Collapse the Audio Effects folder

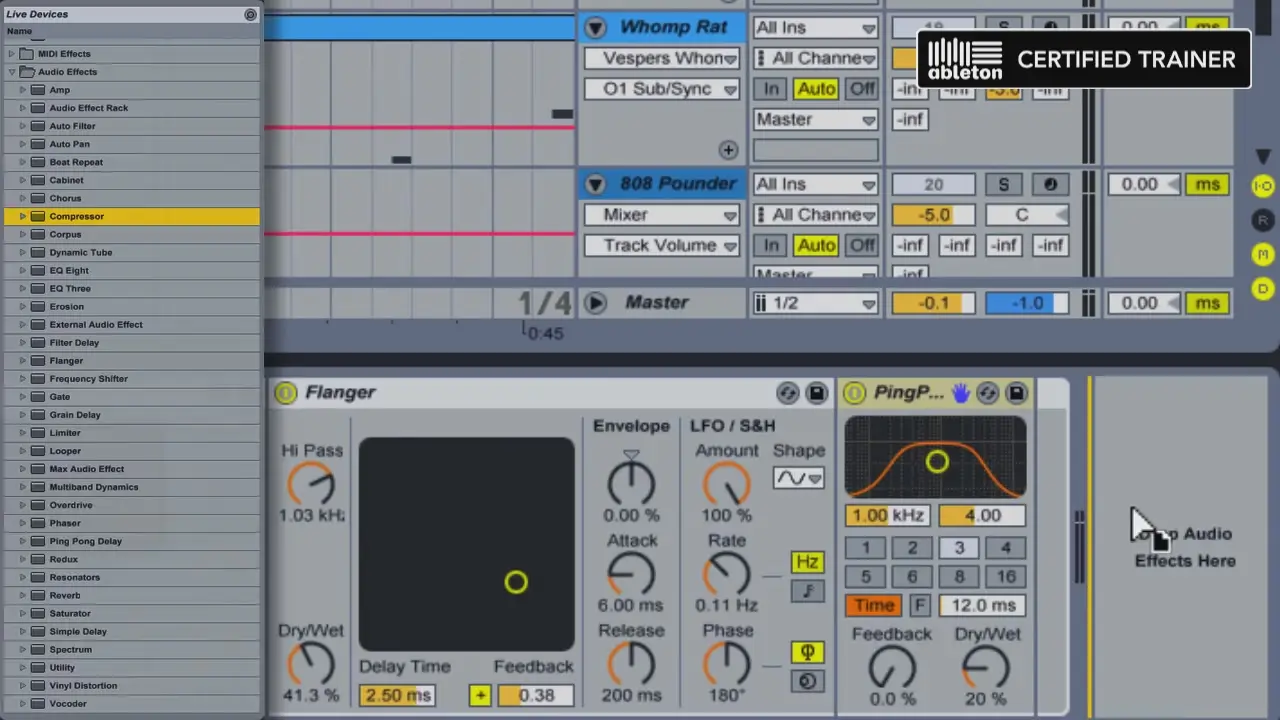(x=11, y=72)
